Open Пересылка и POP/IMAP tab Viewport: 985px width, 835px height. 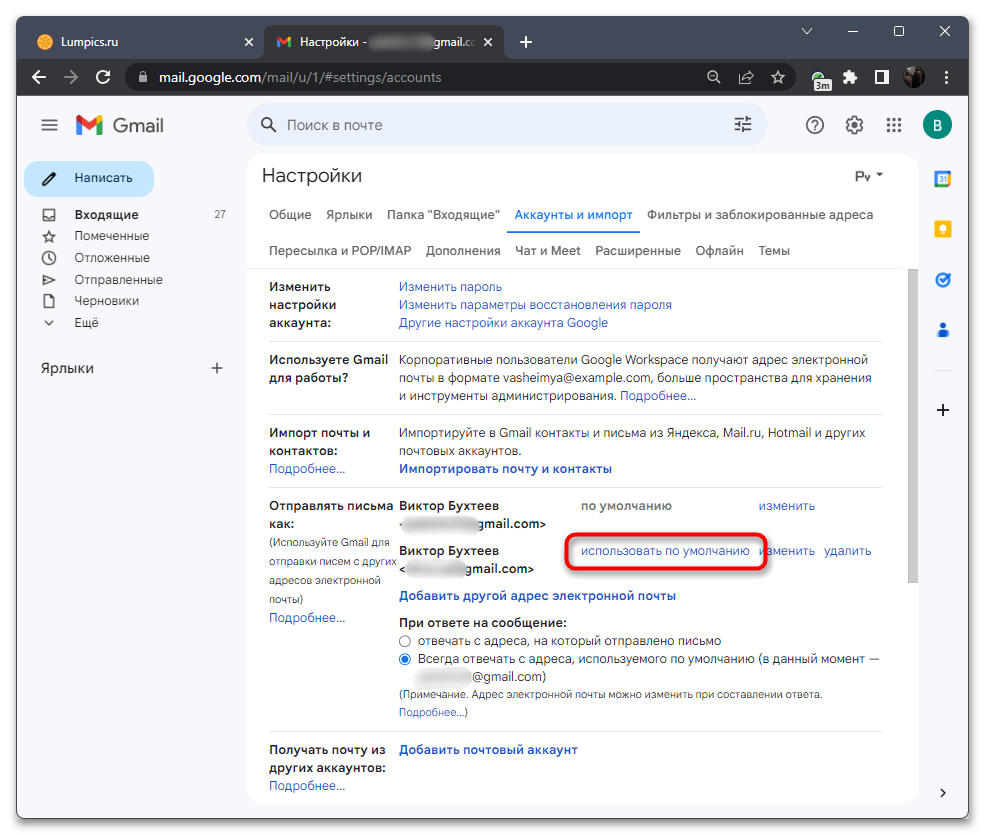(340, 251)
